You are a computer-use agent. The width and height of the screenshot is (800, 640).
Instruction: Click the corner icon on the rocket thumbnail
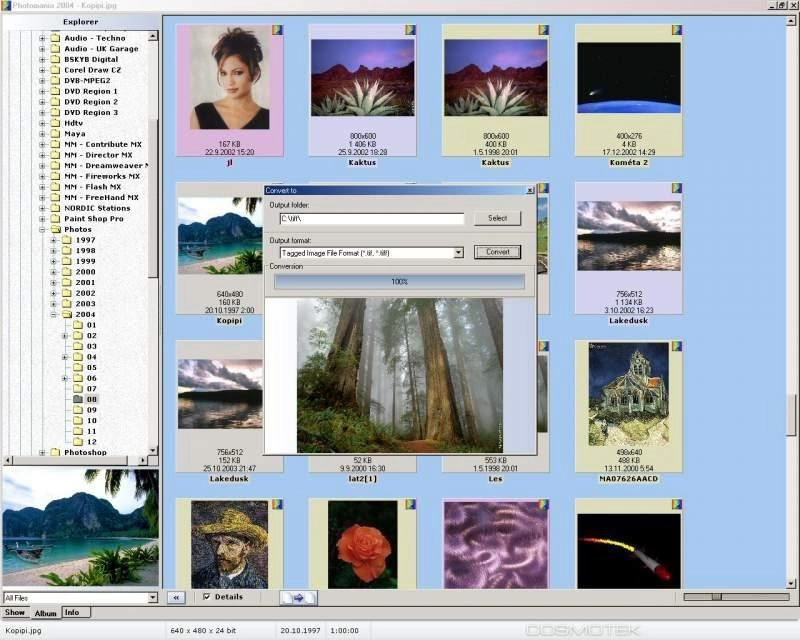(677, 504)
